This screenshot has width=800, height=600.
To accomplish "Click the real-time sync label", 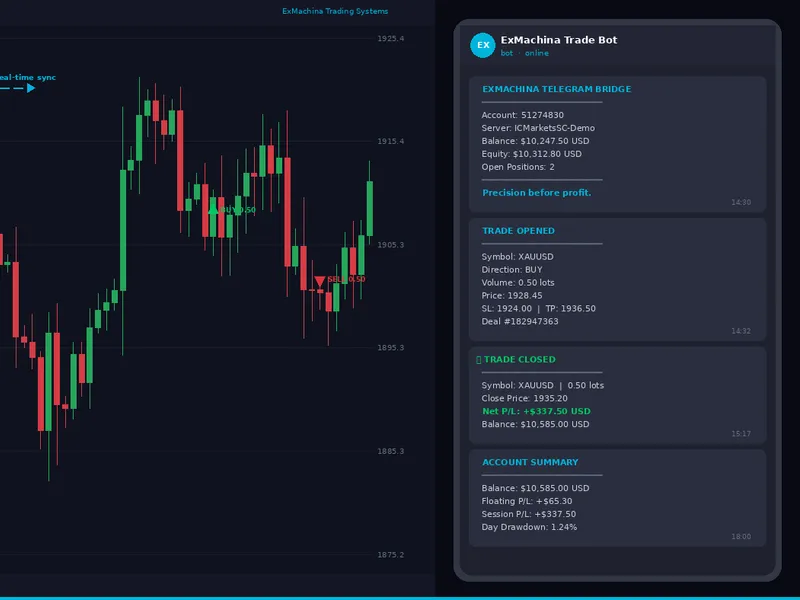I will (x=28, y=78).
